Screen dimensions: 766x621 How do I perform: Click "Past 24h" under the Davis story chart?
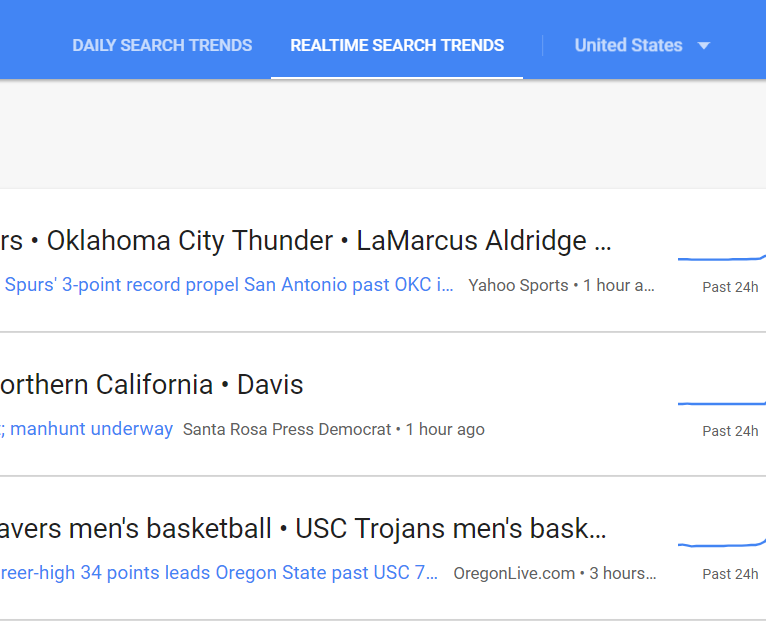coord(730,431)
